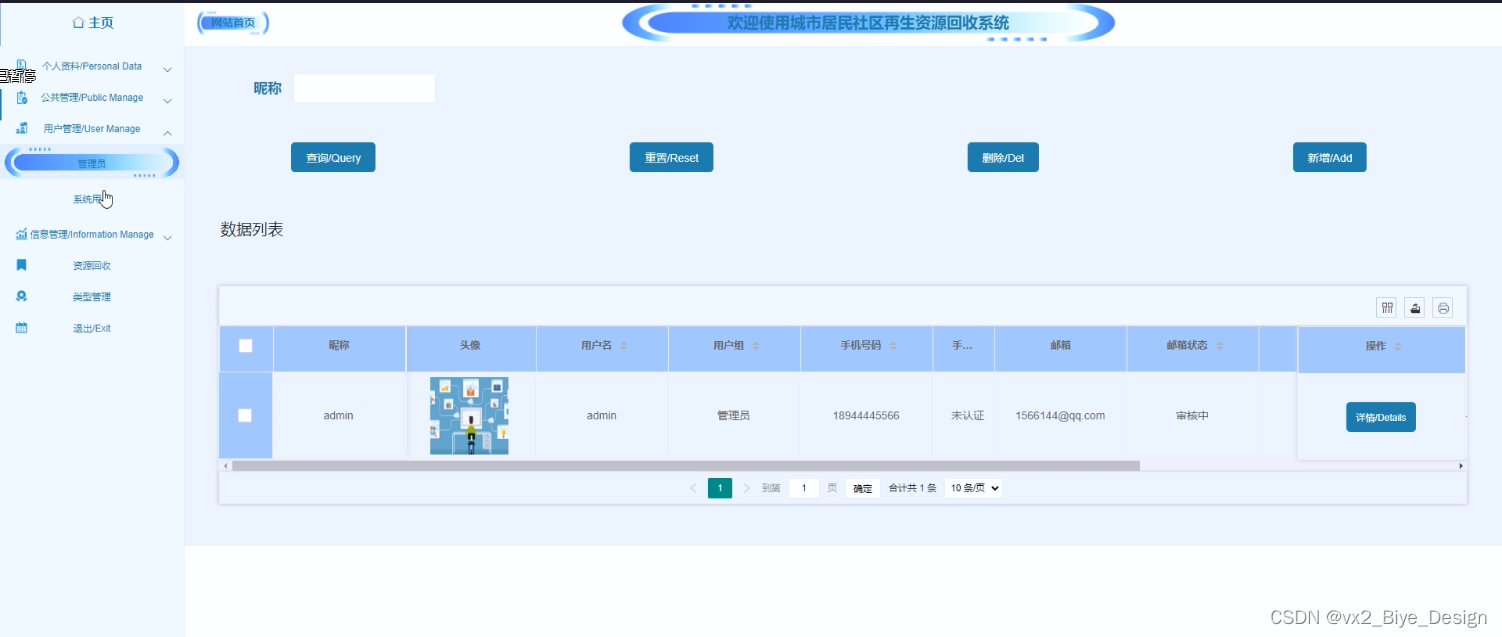Sort by 手机号码 column arrows

(893, 346)
